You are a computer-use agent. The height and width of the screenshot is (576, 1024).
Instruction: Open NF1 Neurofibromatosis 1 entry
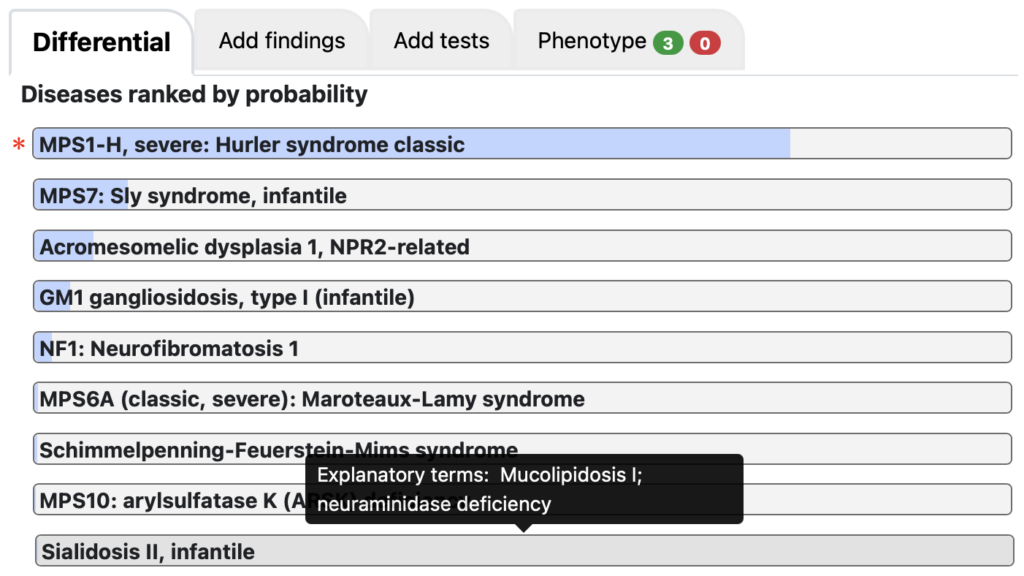(x=522, y=347)
